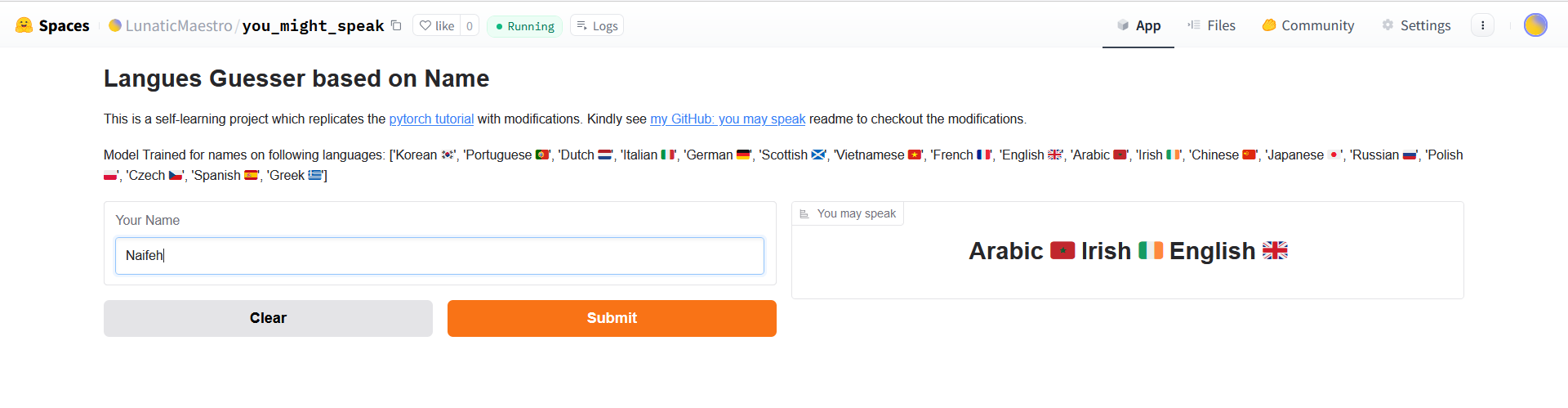
Task: Click the LunaticMaestro owner name
Action: coord(179,25)
